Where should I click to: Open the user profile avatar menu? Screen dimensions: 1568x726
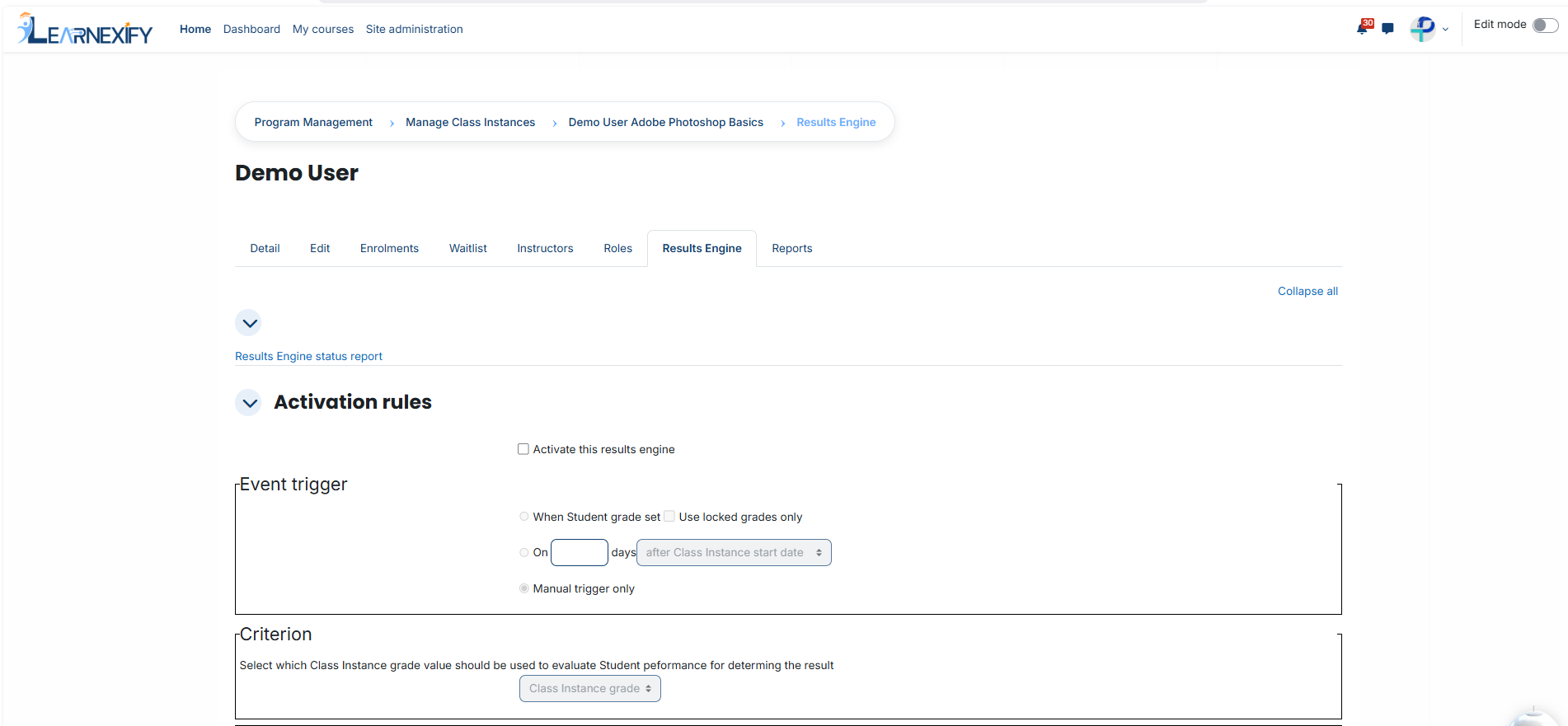coord(1423,29)
